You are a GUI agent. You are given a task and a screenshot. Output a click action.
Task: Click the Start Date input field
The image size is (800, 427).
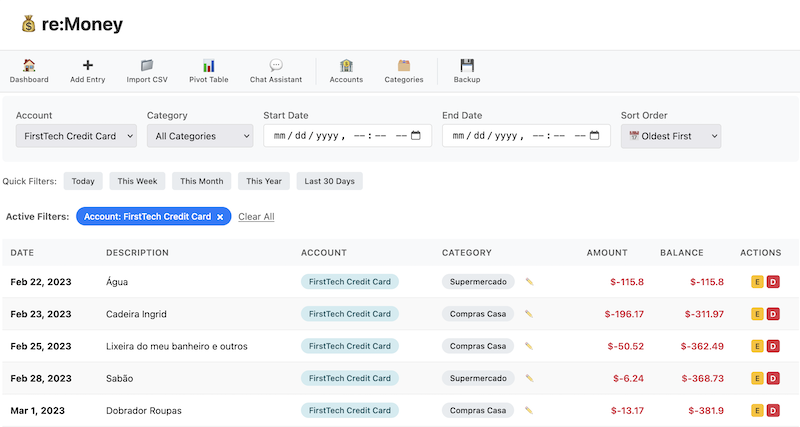(x=347, y=136)
